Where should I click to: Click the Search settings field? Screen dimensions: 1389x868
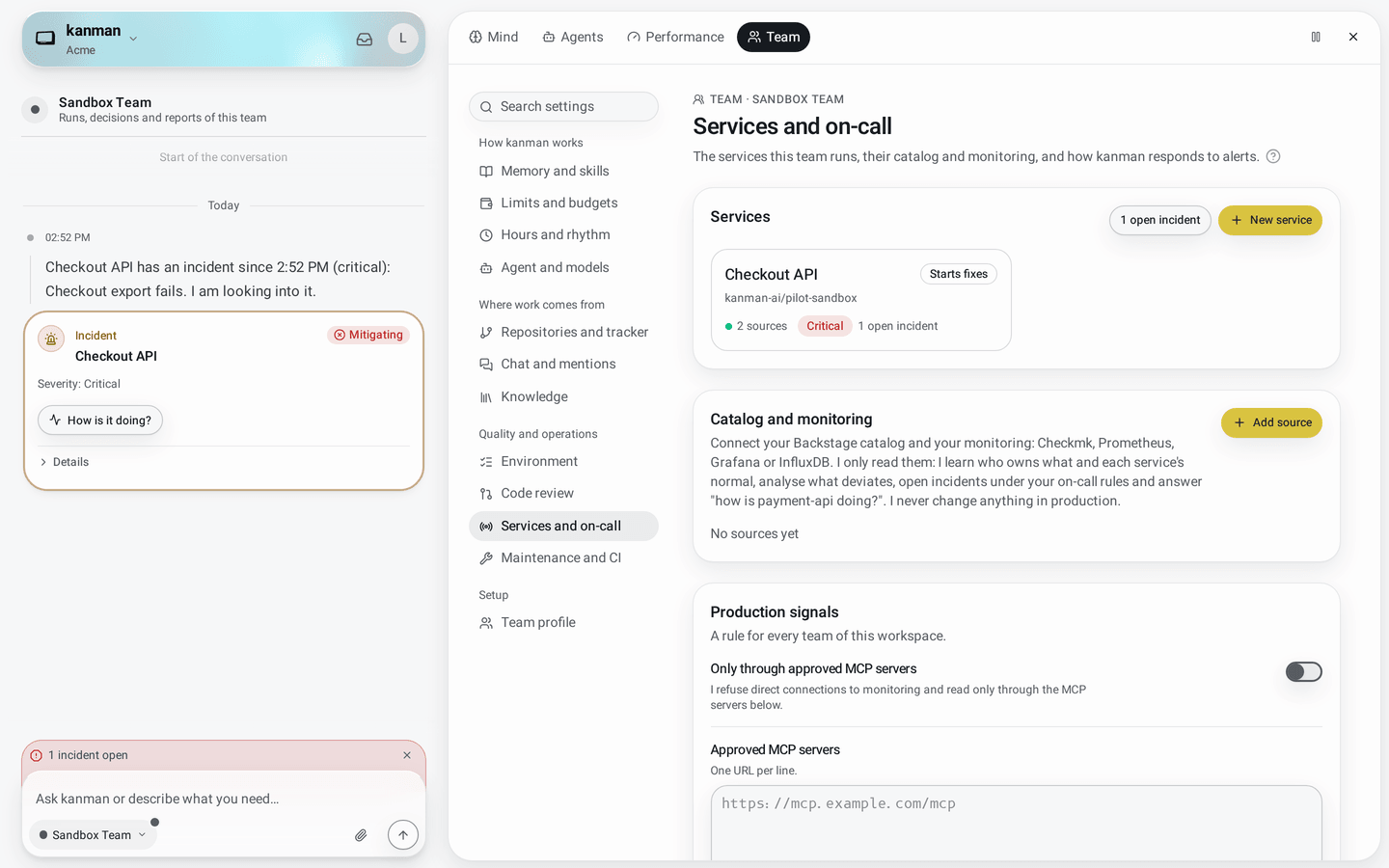[x=563, y=106]
